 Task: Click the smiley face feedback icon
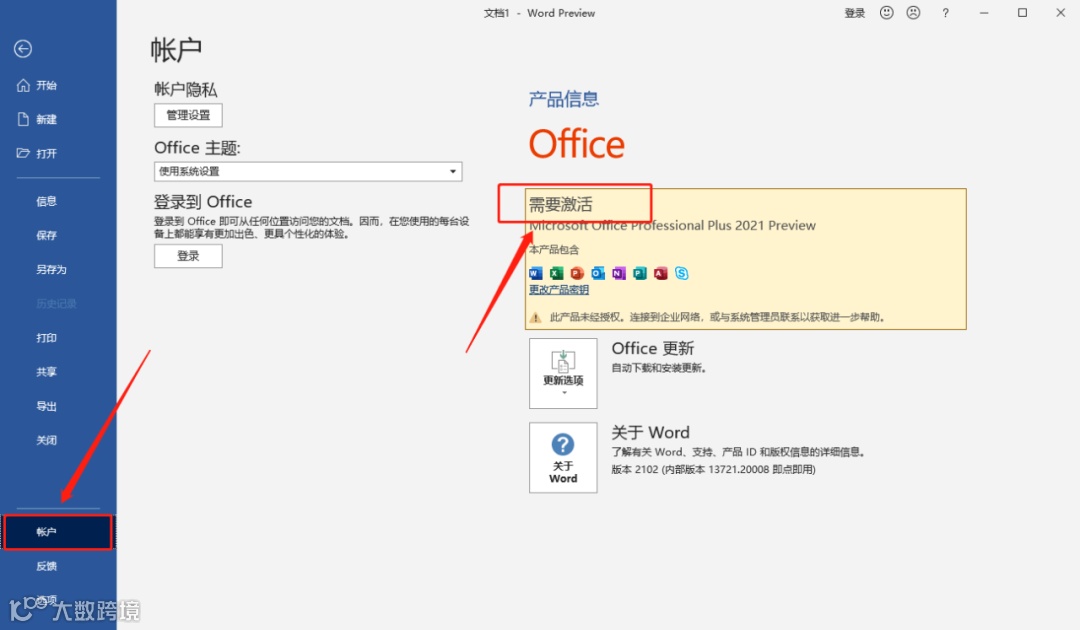tap(886, 13)
